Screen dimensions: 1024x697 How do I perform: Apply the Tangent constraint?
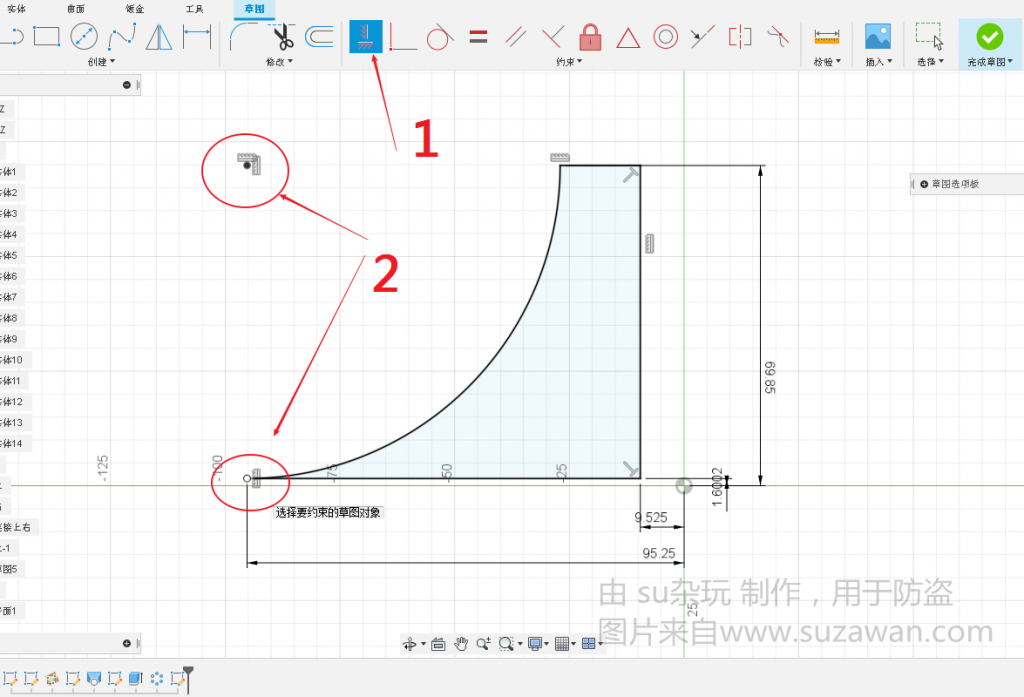[440, 37]
